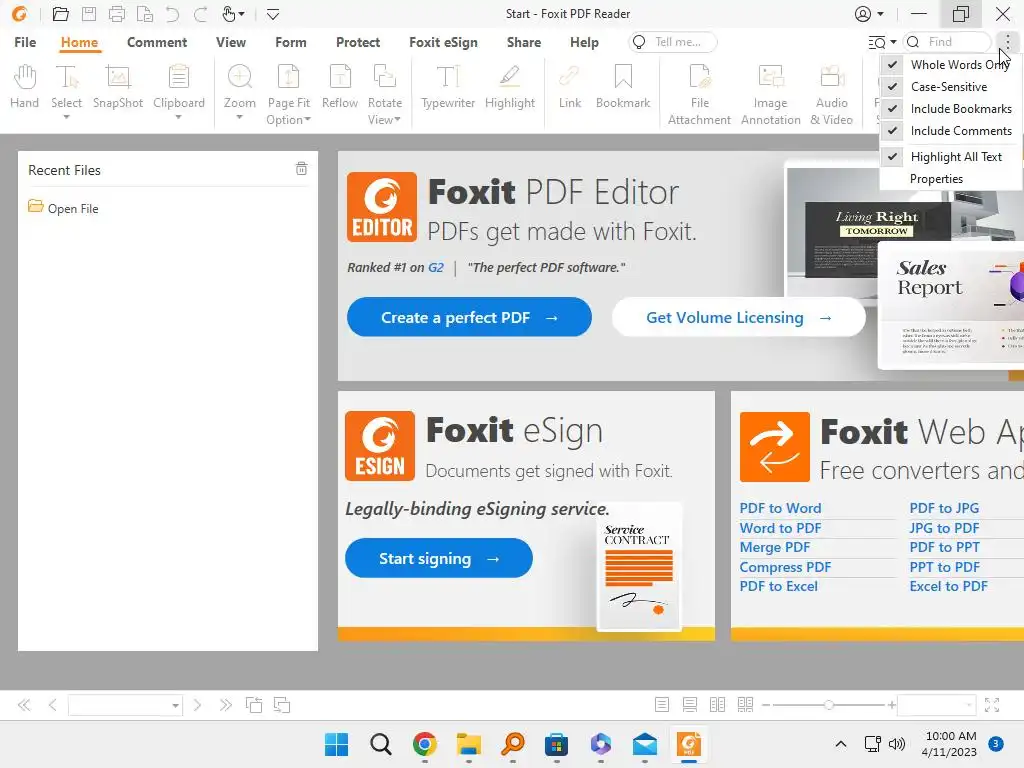
Task: Go to last page using double-right arrows
Action: 225,705
